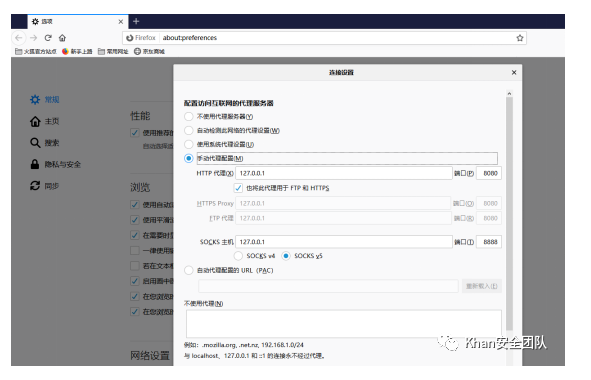
Task: Toggle 也将此代理用于 FTP 和 HTTPS checkbox
Action: coord(238,188)
